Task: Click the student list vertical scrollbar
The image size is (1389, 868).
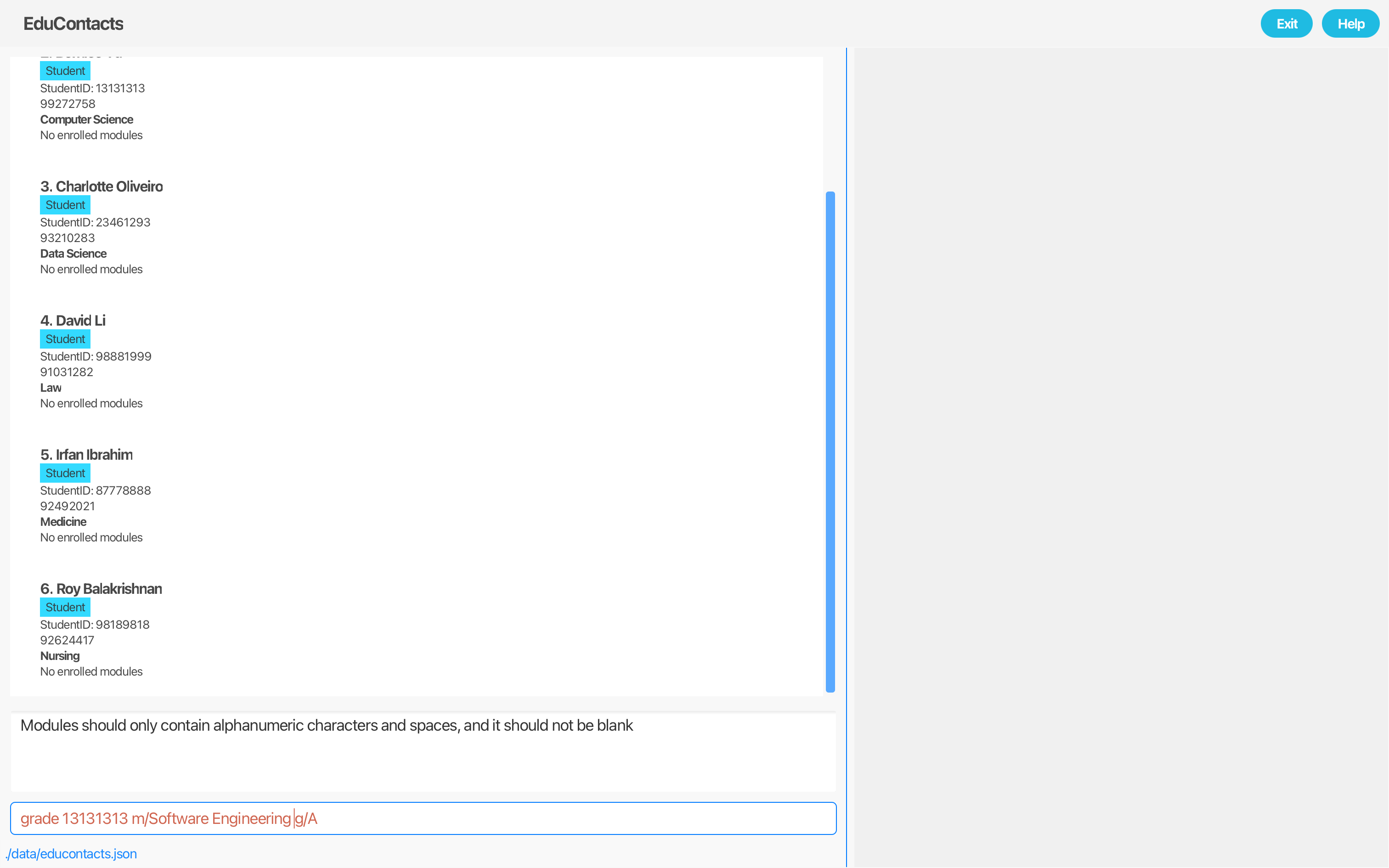Action: (x=830, y=441)
